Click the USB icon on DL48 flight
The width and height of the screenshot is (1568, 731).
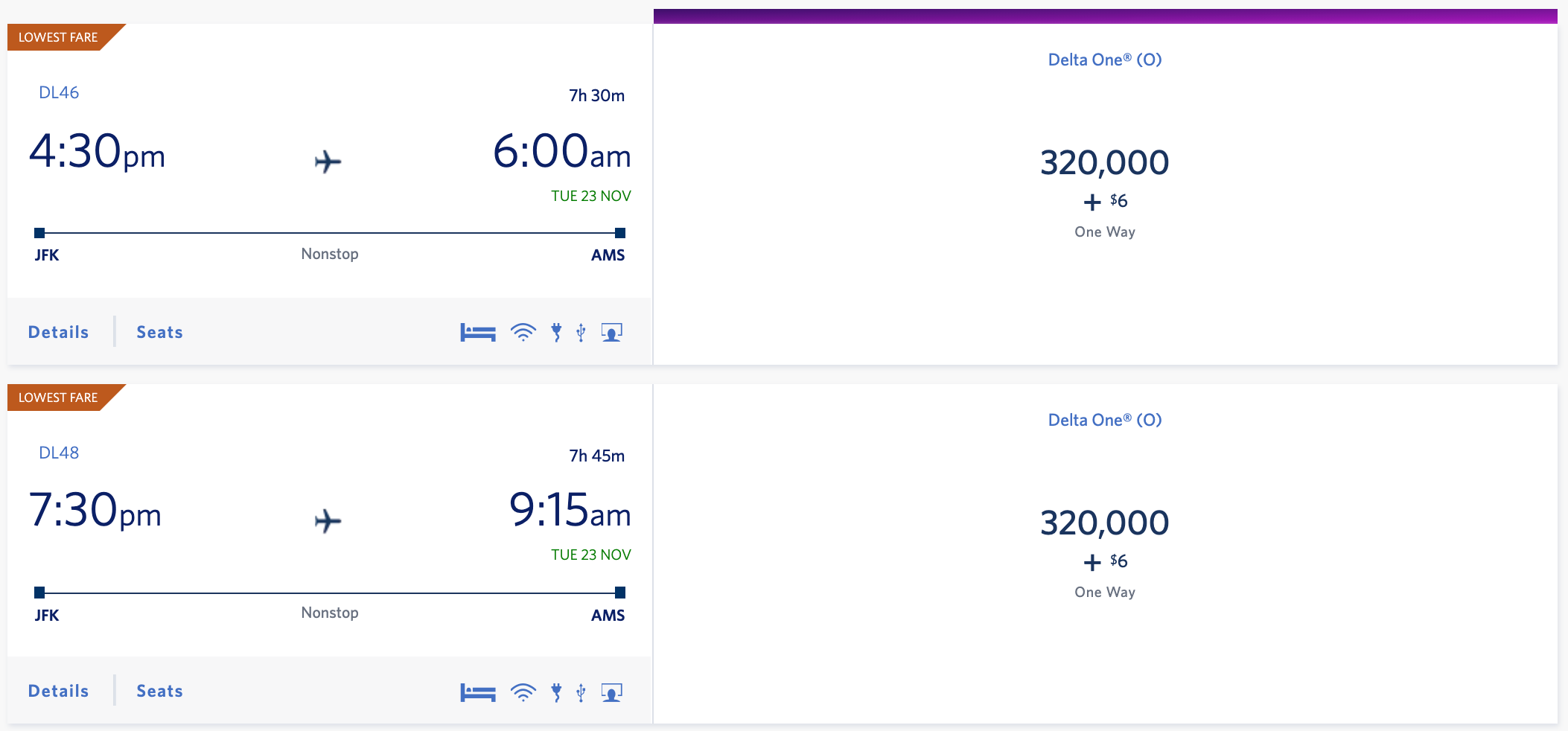coord(581,692)
